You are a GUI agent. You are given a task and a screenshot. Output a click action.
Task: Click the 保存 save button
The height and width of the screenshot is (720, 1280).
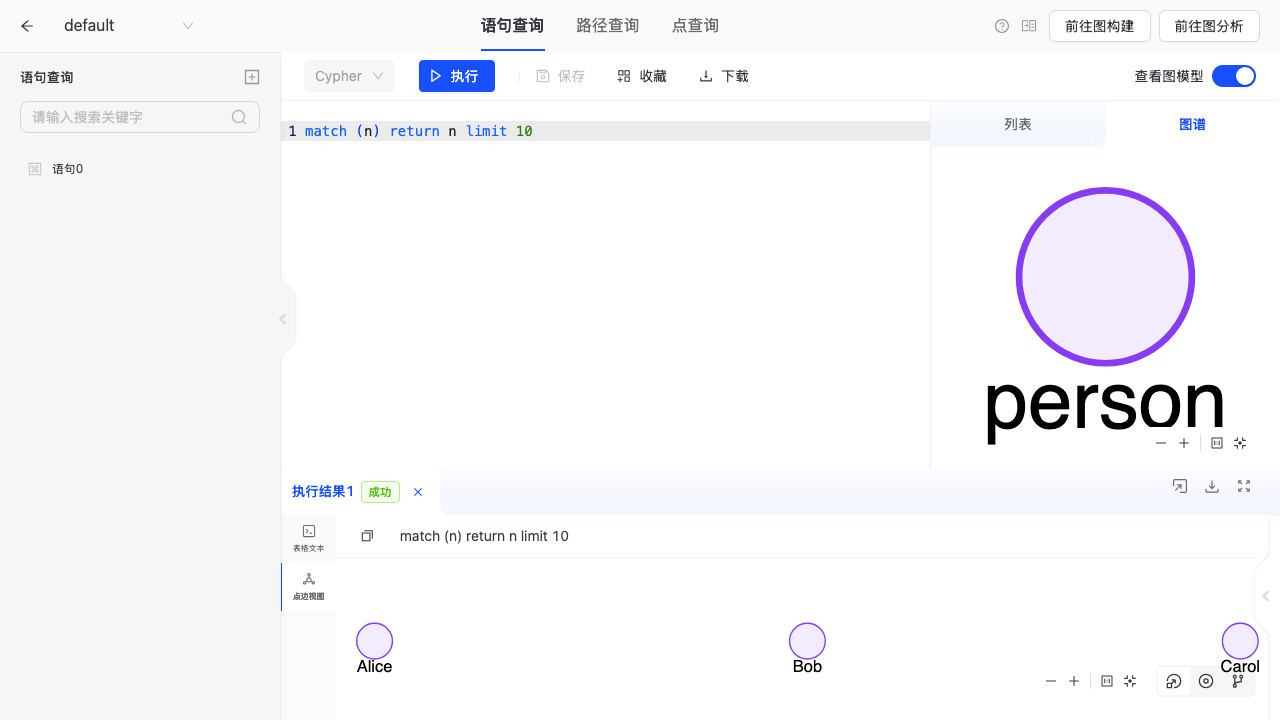[560, 76]
